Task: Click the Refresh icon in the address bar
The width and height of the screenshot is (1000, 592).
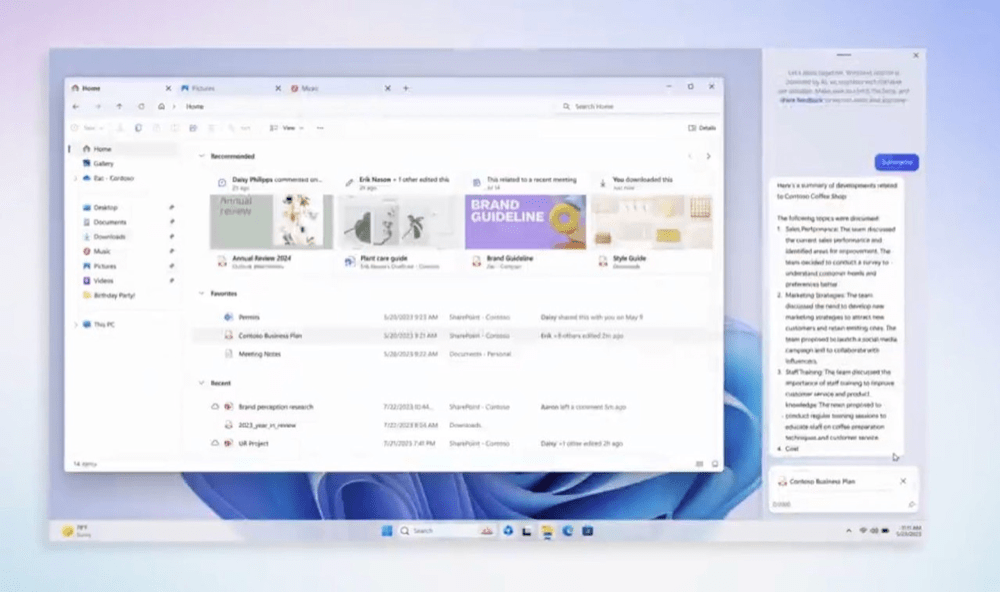Action: [142, 107]
